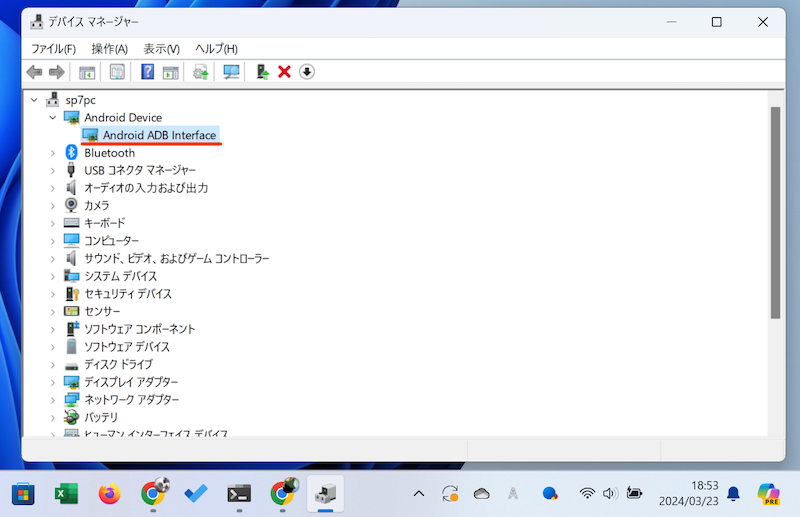Expand the Bluetooth category
The height and width of the screenshot is (517, 800).
click(53, 153)
